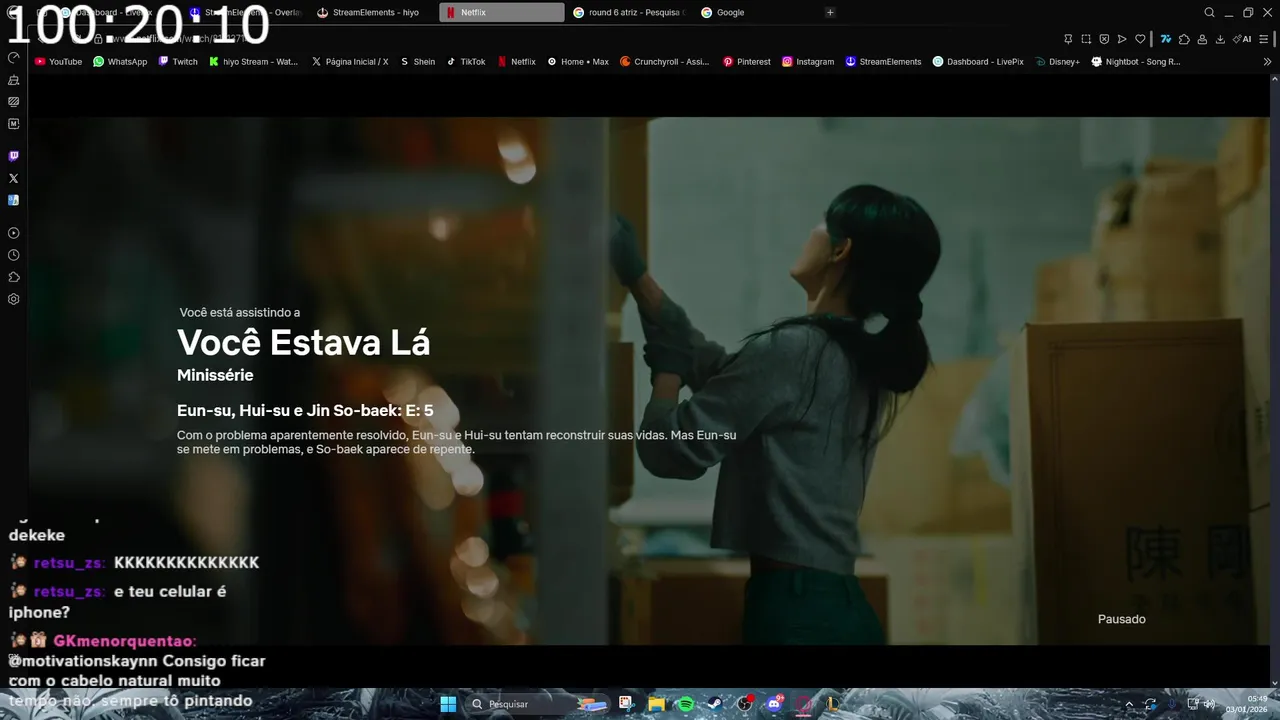The image size is (1280, 720).
Task: Open the Disney+ bookmark
Action: pyautogui.click(x=1058, y=61)
